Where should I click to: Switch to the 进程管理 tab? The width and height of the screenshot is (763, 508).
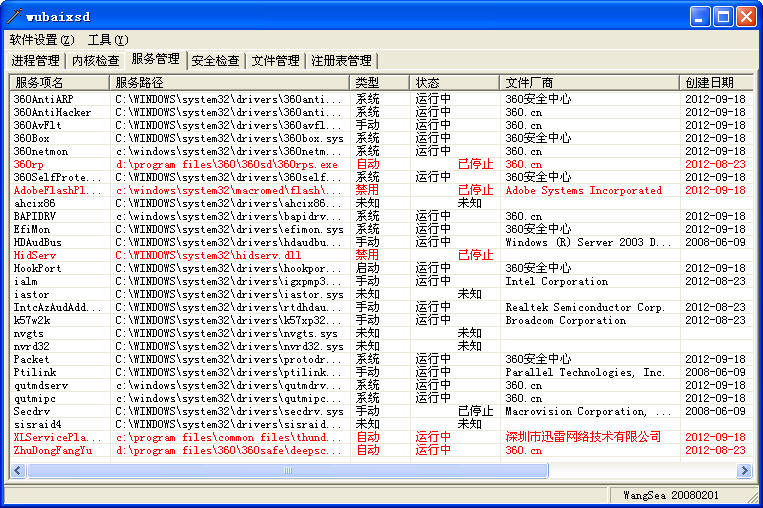click(x=35, y=61)
